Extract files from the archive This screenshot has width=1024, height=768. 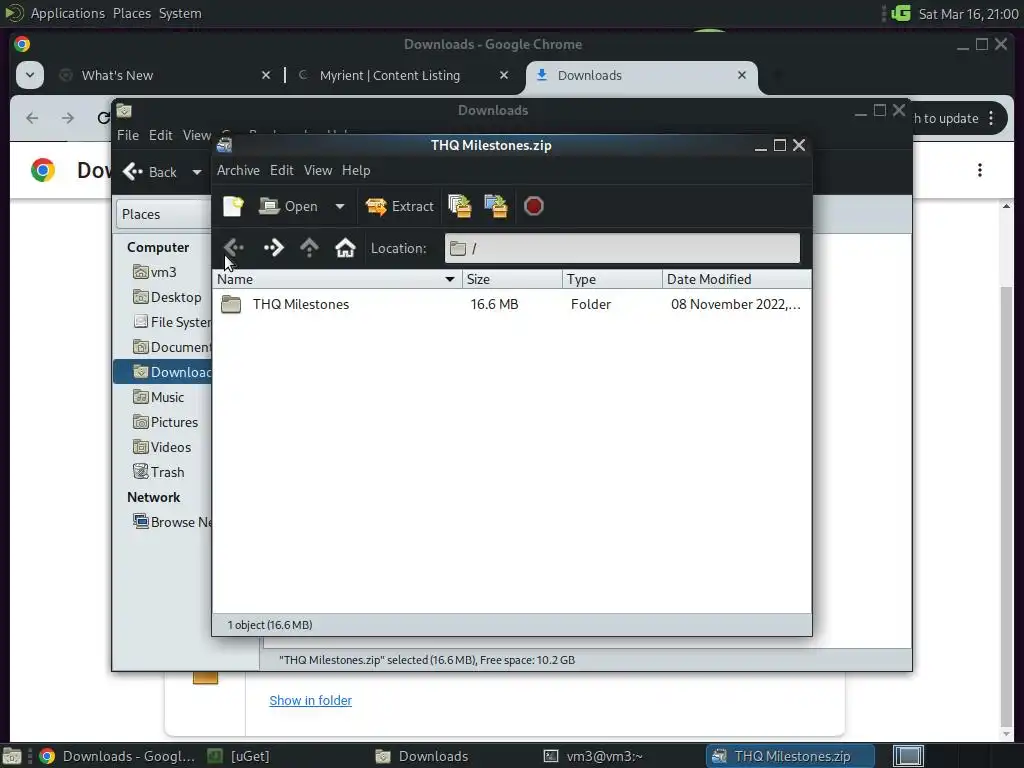[x=400, y=206]
